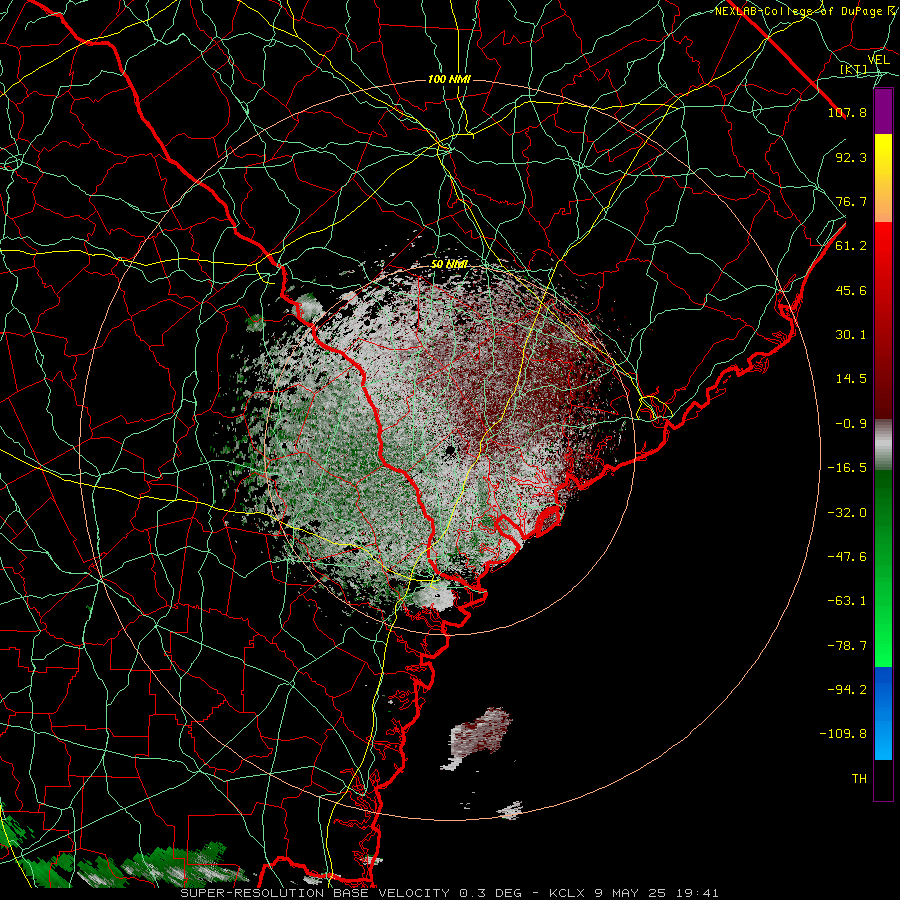Select the -0.9 value on the velocity scale

coord(851,424)
